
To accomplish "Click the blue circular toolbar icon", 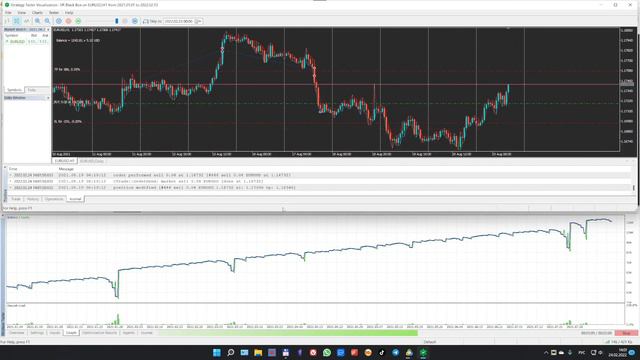I will [x=59, y=21].
